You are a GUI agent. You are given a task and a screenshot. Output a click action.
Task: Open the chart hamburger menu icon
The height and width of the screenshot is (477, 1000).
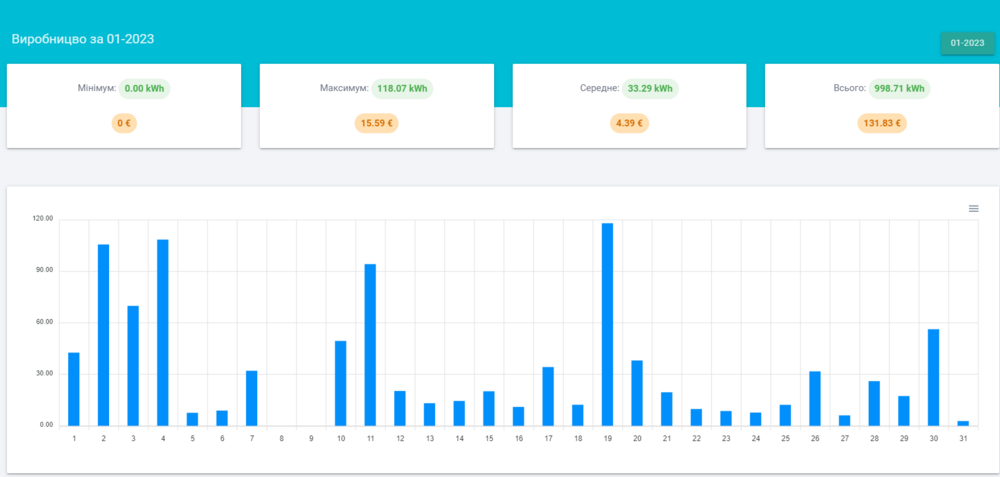pyautogui.click(x=973, y=209)
